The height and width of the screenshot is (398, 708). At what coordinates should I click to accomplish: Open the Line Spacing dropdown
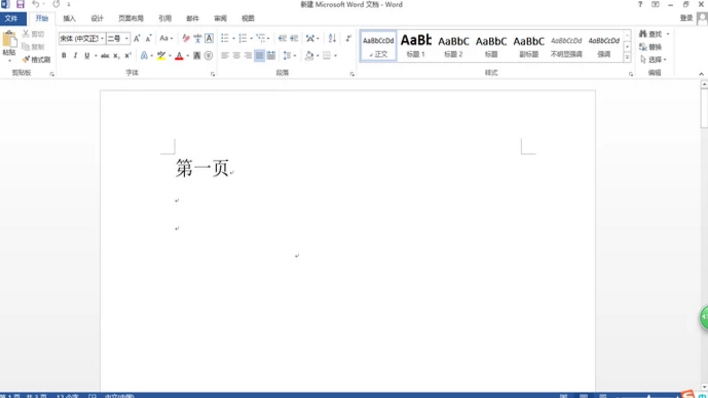click(295, 56)
